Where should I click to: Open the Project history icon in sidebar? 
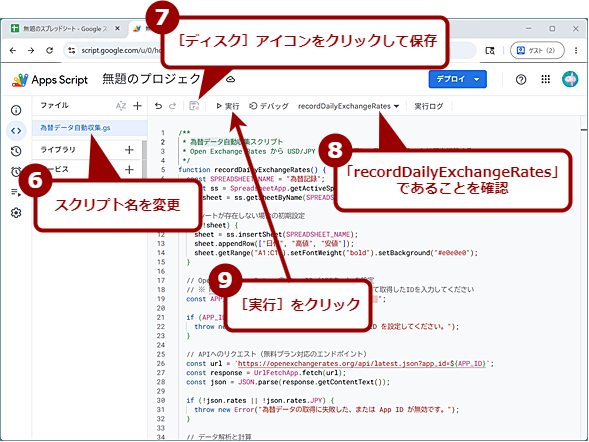pyautogui.click(x=16, y=151)
